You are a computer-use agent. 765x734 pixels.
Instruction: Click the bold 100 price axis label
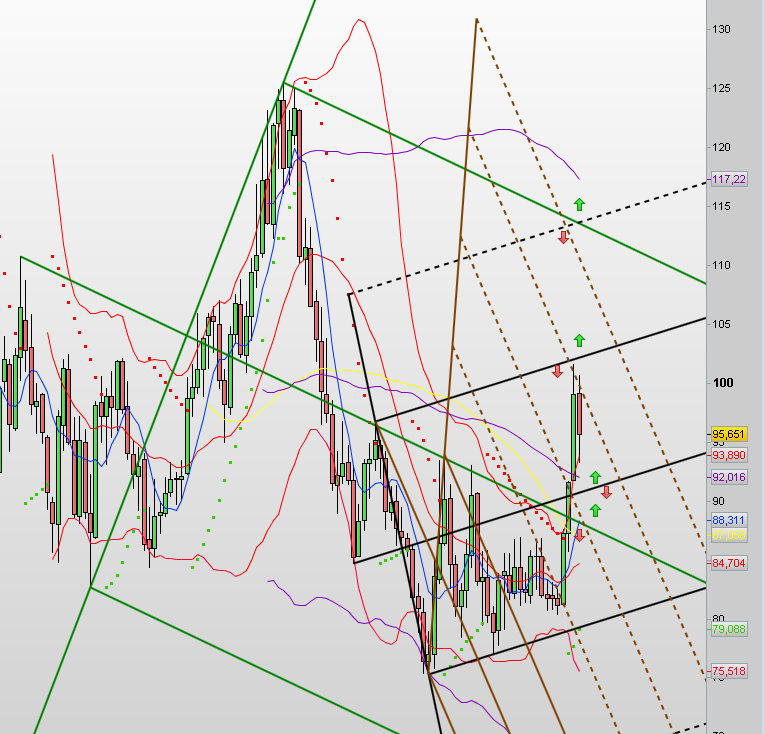[723, 383]
